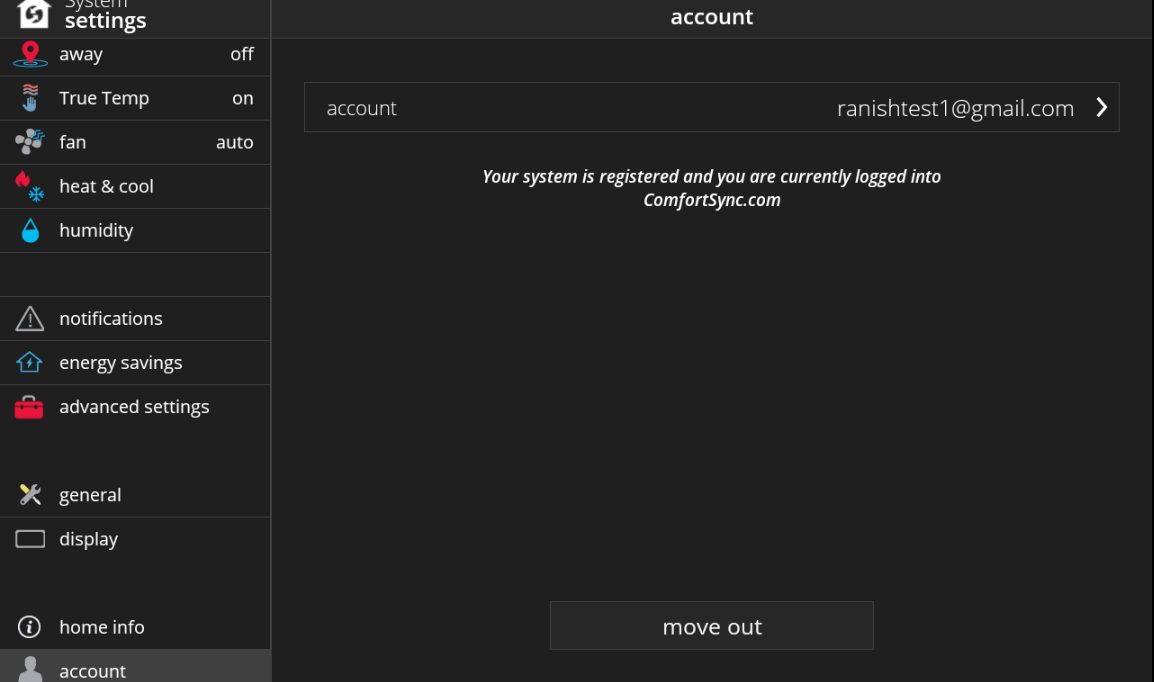Click the display rectangle icon
This screenshot has width=1154, height=682.
click(30, 539)
